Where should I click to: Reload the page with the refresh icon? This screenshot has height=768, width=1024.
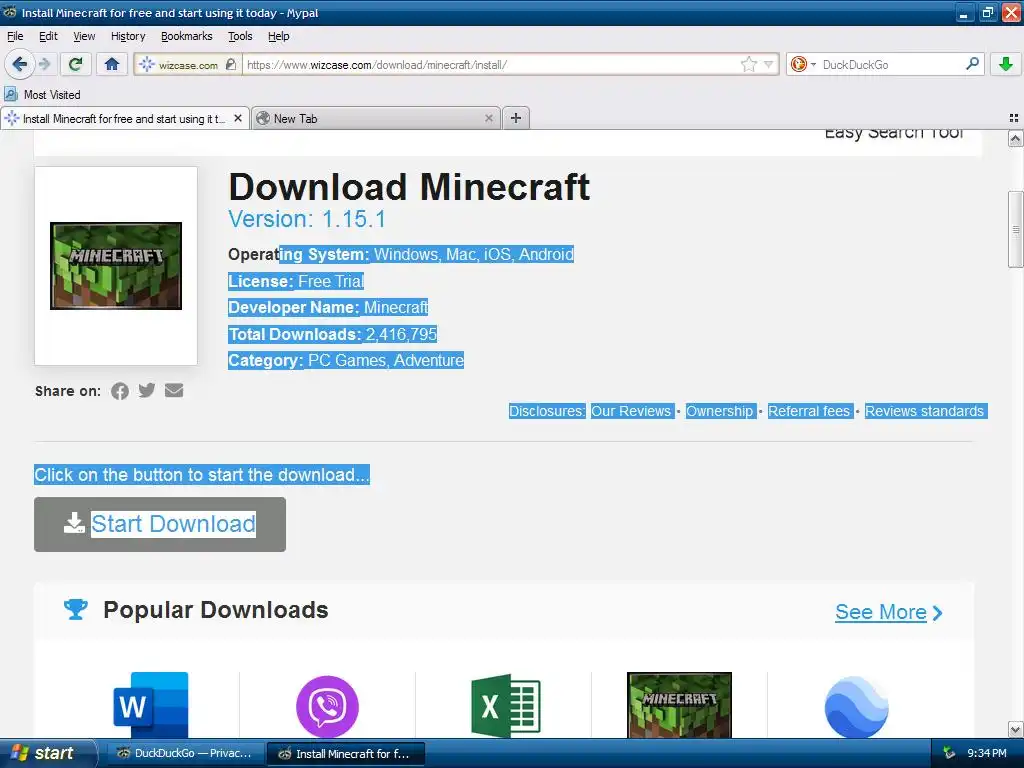tap(75, 64)
